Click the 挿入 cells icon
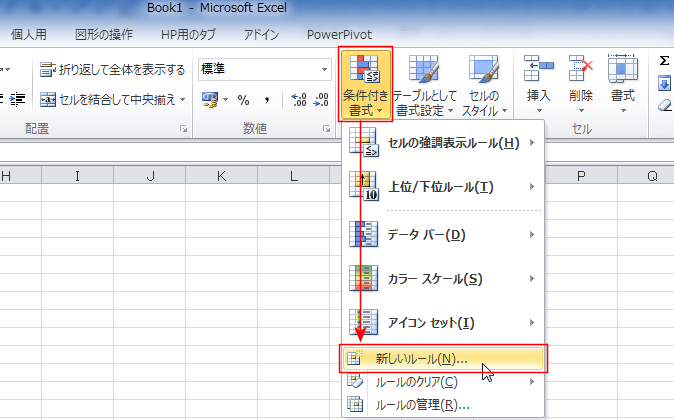Image resolution: width=674 pixels, height=420 pixels. pos(539,68)
